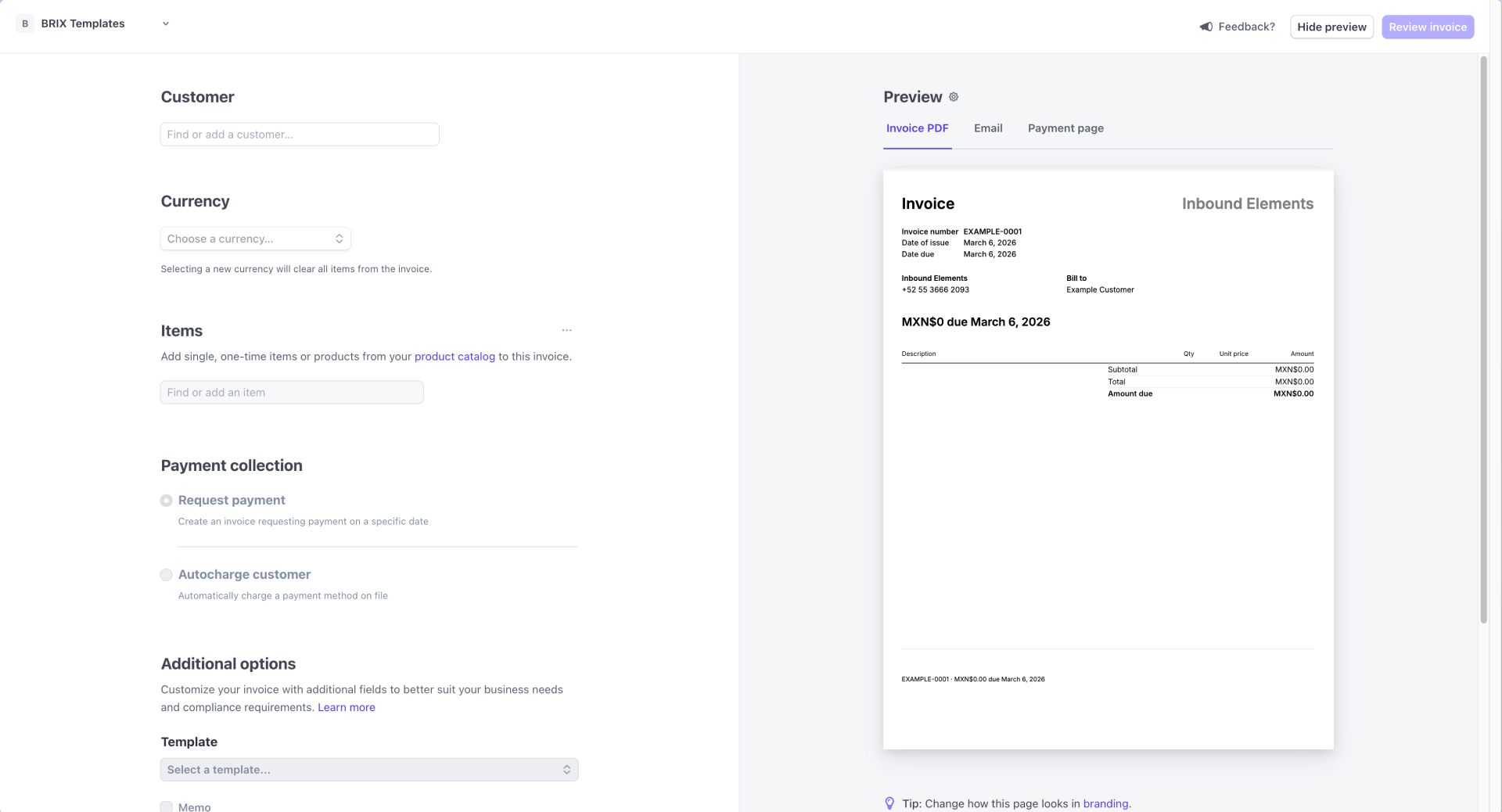Image resolution: width=1502 pixels, height=812 pixels.
Task: Open the branding link in tip
Action: coord(1105,803)
